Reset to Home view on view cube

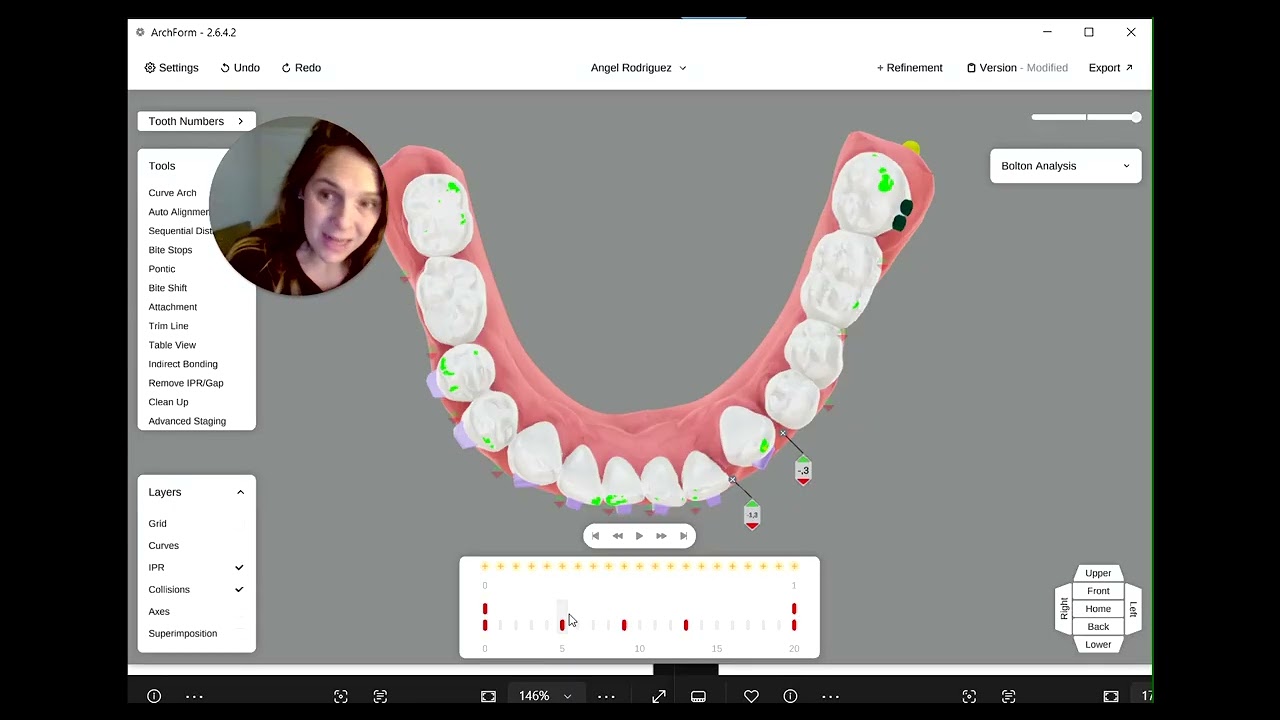[x=1098, y=609]
